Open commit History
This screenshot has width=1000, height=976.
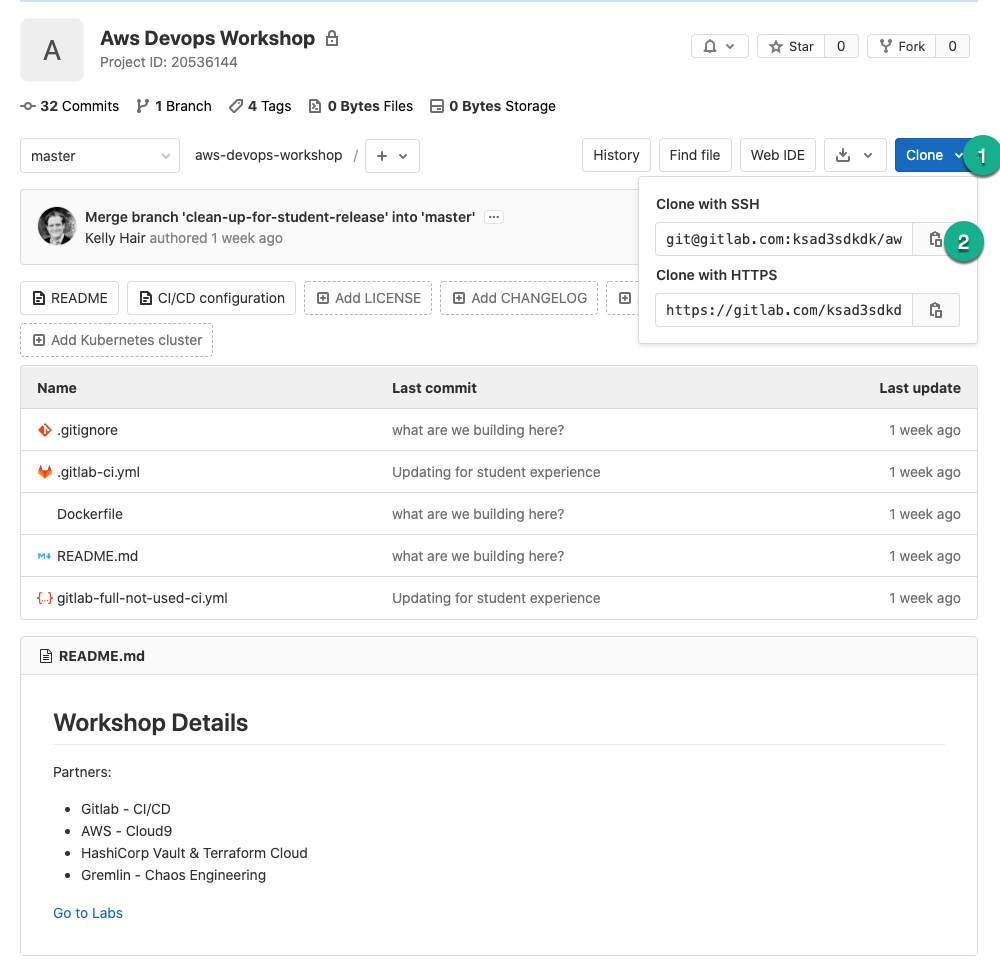click(616, 155)
